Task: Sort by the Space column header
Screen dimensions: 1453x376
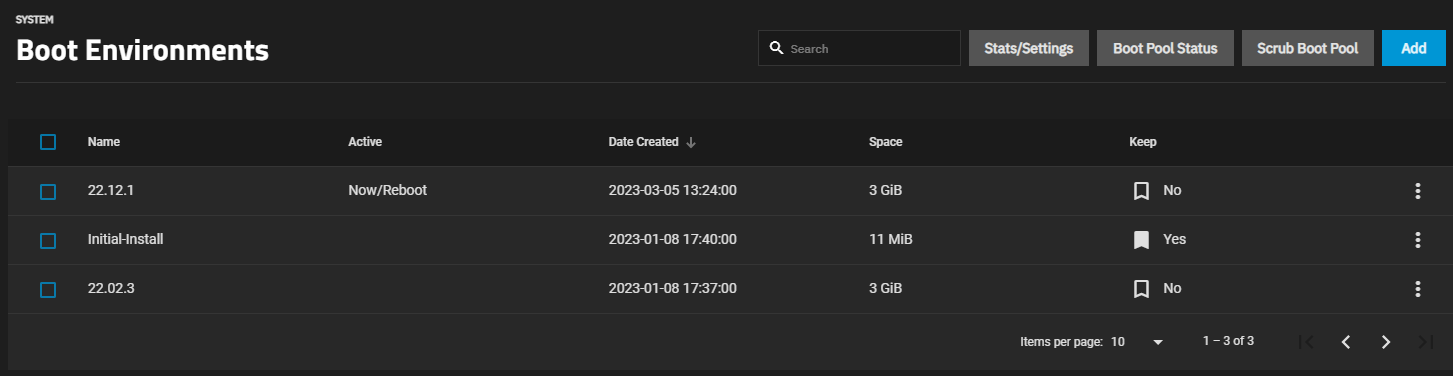Action: (886, 142)
